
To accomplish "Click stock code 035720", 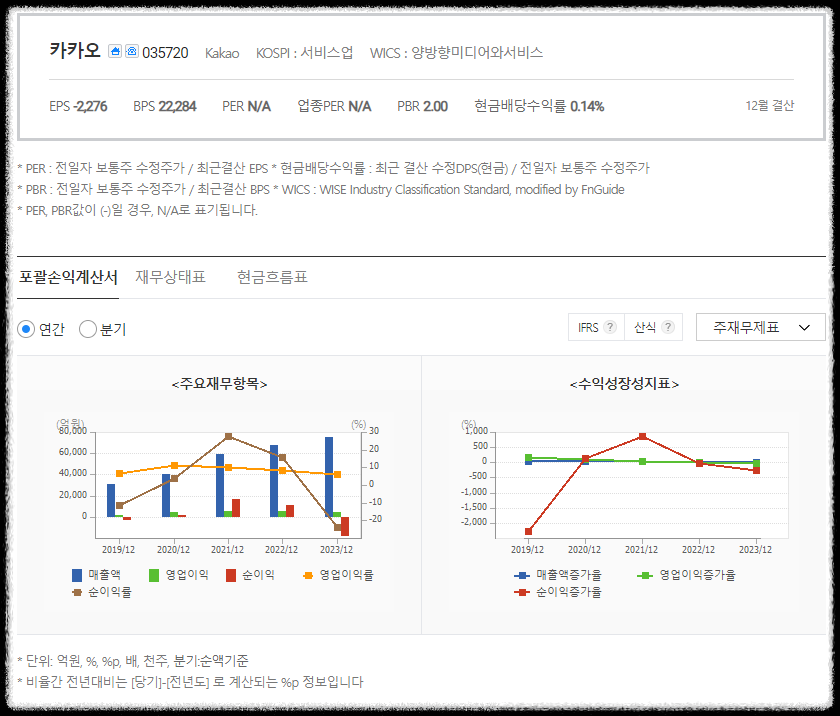I will click(x=165, y=52).
